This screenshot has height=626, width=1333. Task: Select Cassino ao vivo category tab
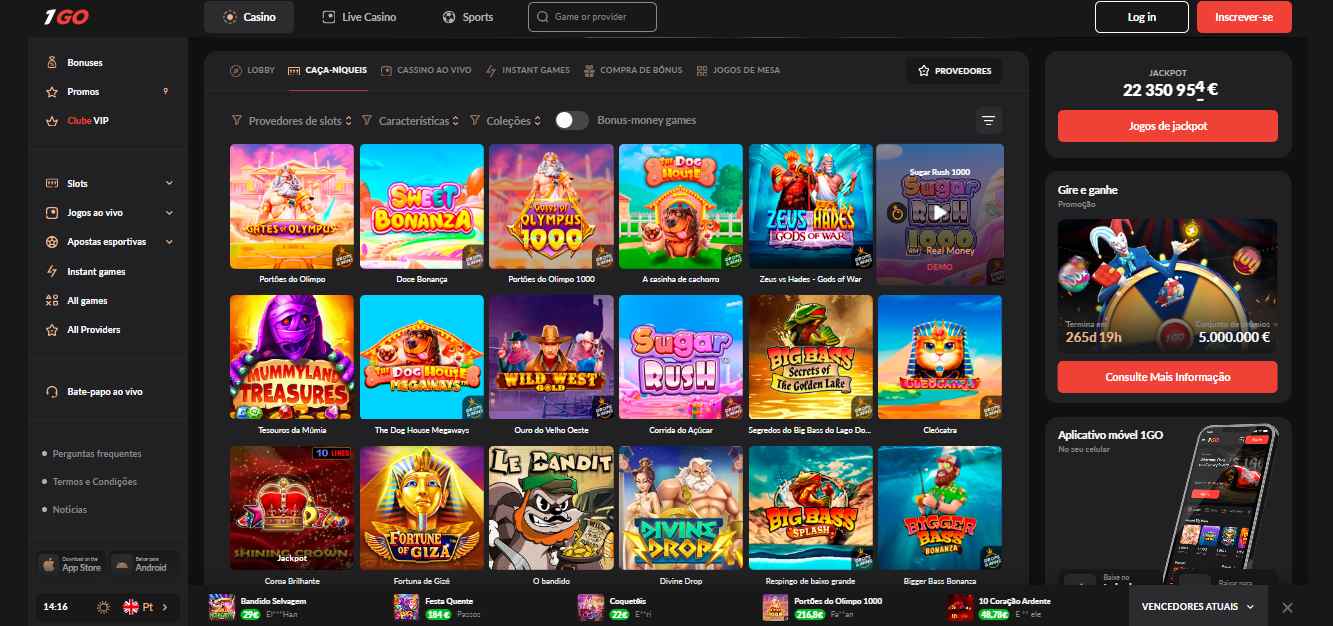click(426, 71)
